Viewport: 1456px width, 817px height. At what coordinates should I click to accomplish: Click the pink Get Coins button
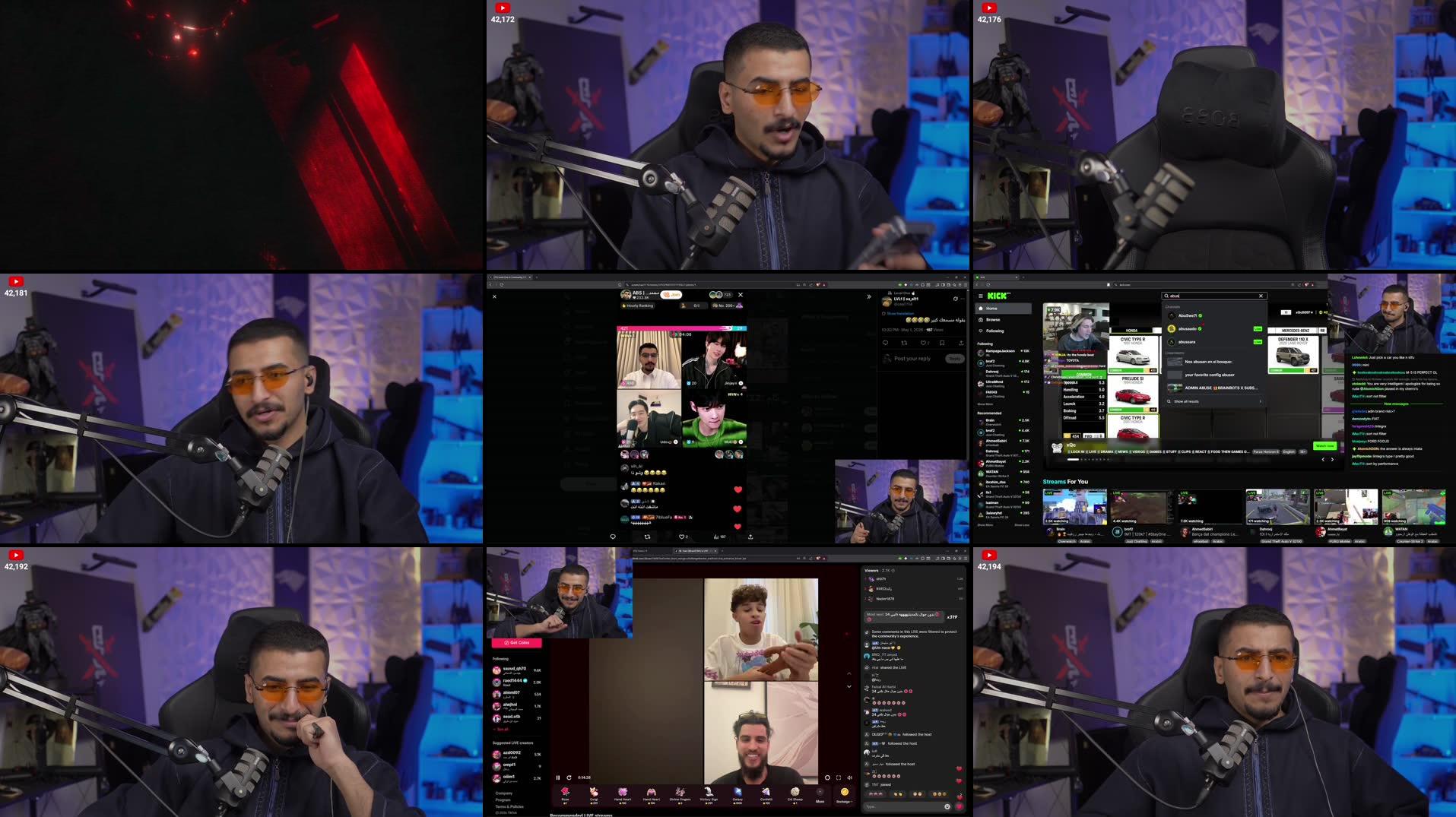(x=517, y=643)
